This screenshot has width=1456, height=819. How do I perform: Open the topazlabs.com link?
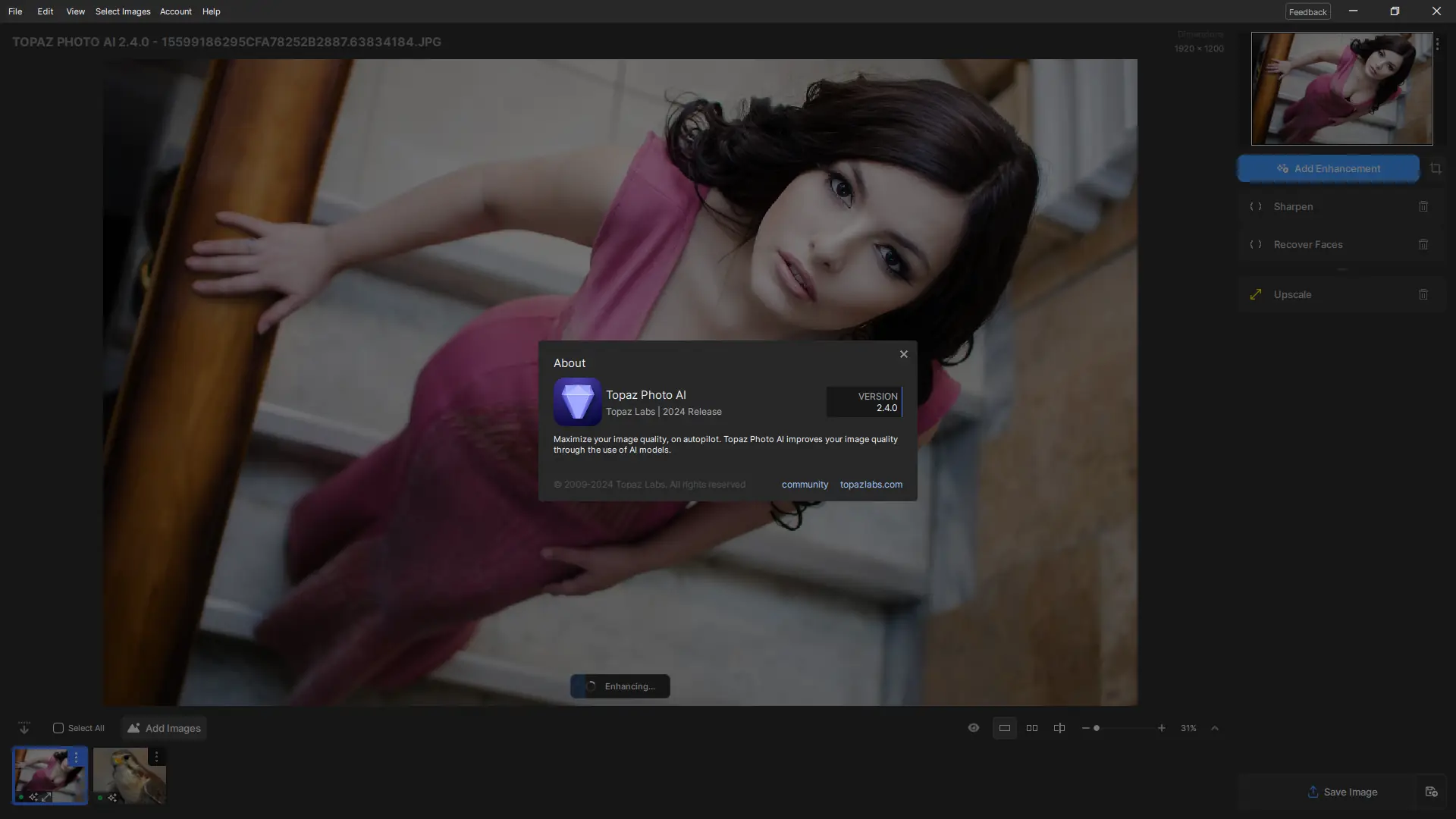[871, 485]
